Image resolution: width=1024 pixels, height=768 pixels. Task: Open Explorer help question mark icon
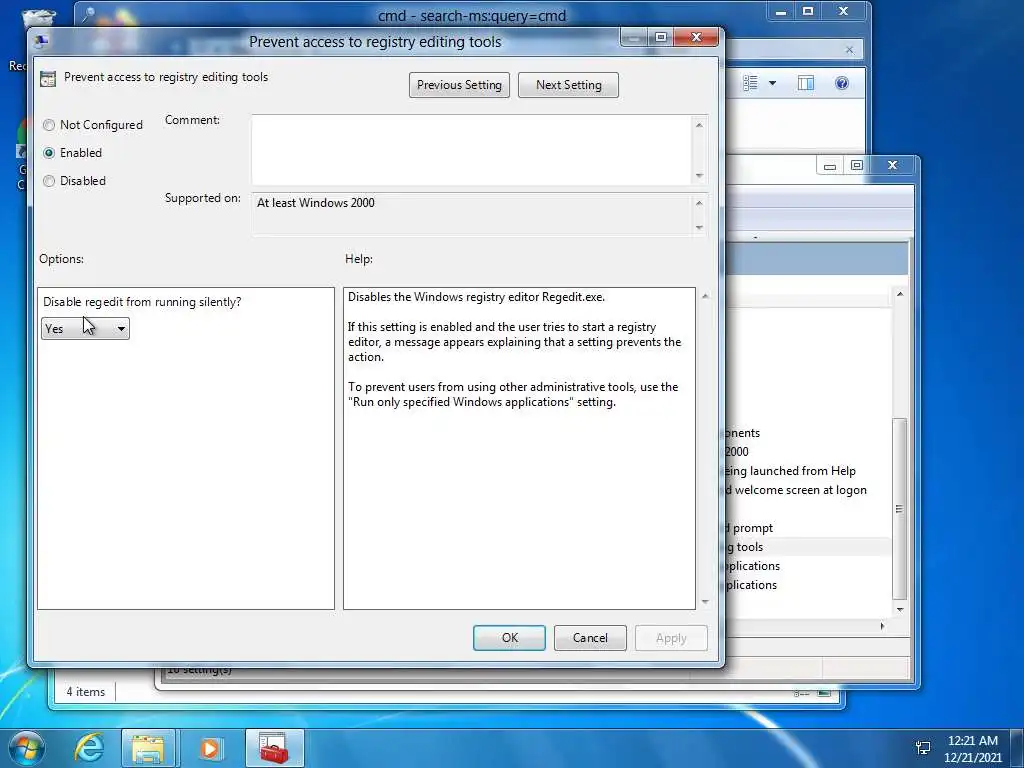click(842, 83)
